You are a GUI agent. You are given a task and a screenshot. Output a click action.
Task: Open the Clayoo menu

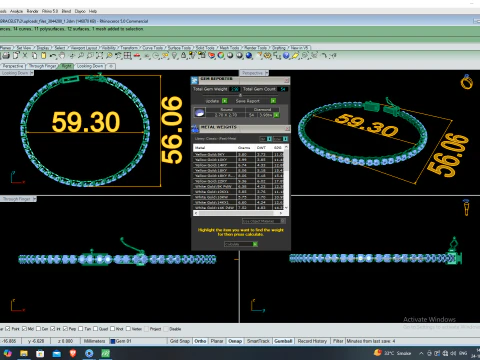click(80, 11)
